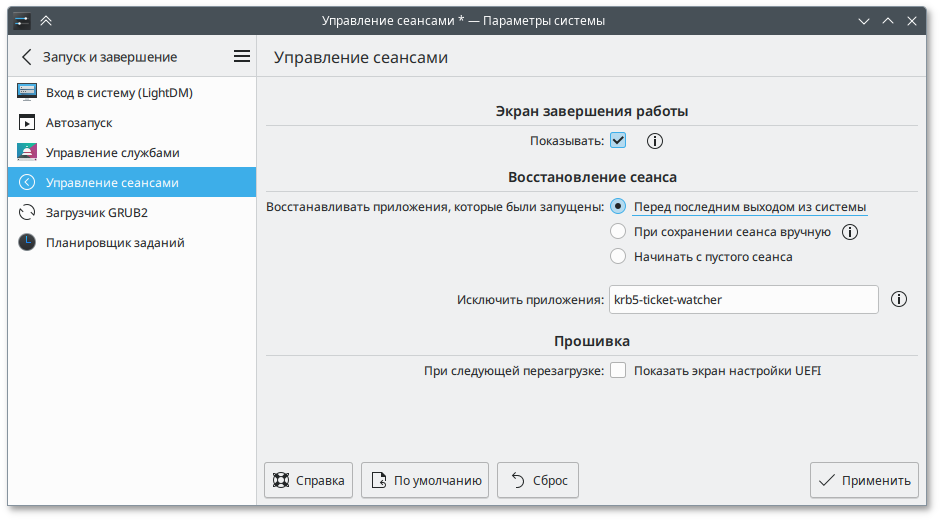Click the LightDM login monitor icon
Screen dimensions: 940x520
point(27,92)
